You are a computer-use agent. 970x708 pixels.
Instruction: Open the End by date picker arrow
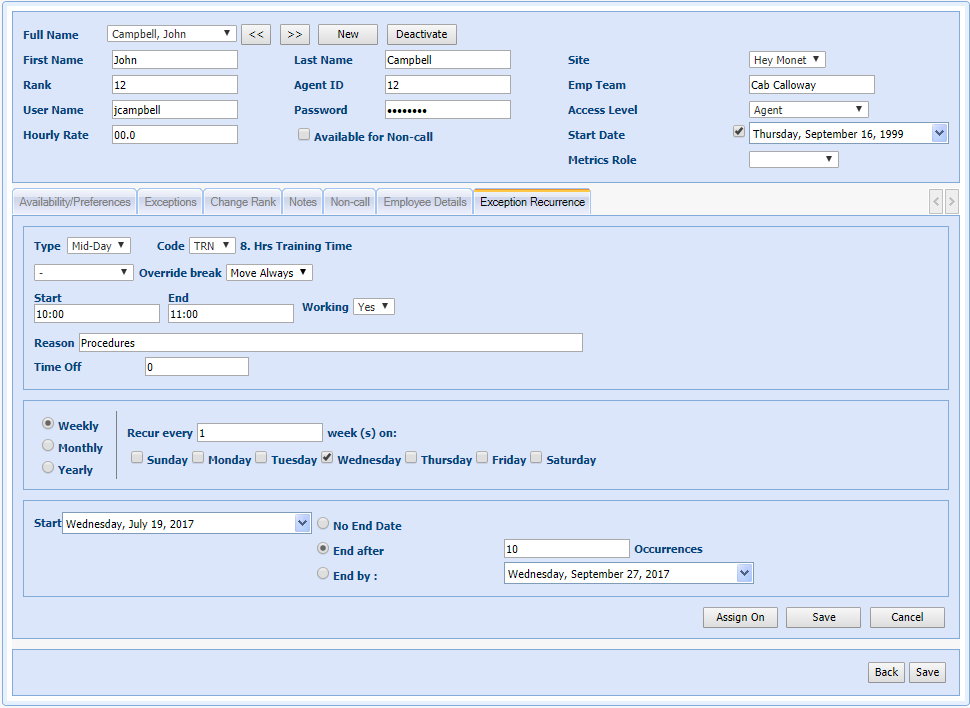(x=743, y=573)
